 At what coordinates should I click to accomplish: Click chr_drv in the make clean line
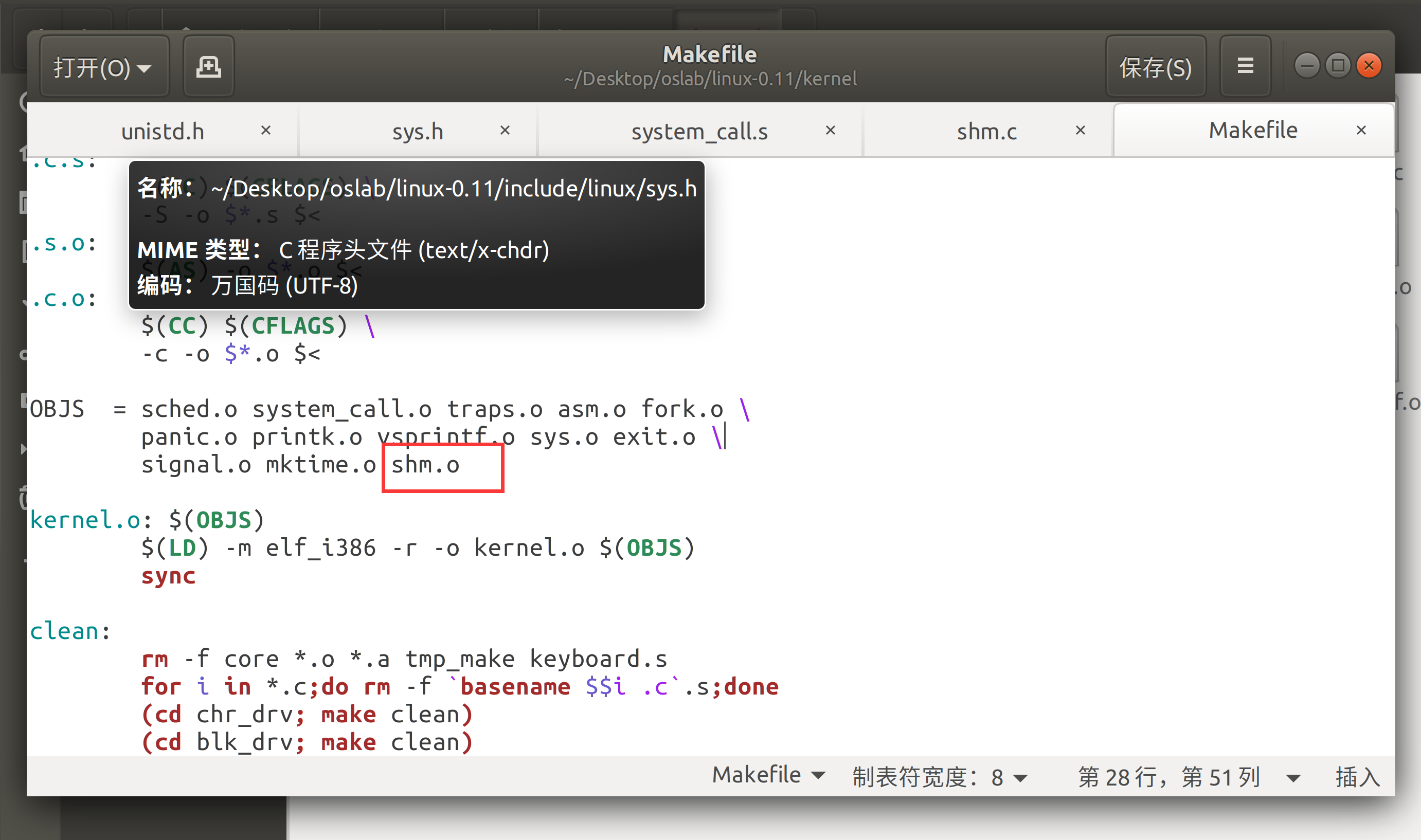point(245,715)
